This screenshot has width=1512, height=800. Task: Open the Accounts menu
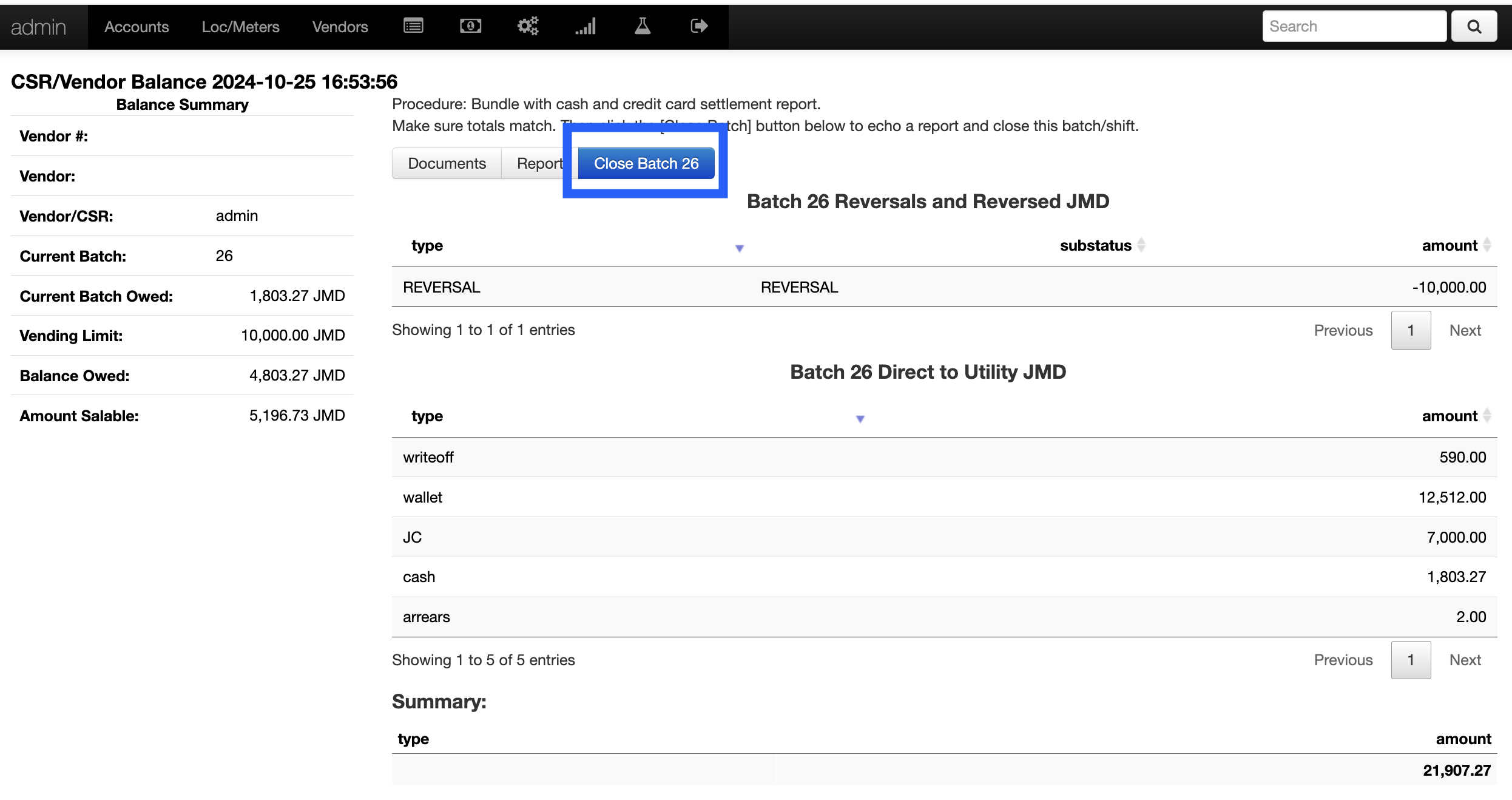point(137,27)
